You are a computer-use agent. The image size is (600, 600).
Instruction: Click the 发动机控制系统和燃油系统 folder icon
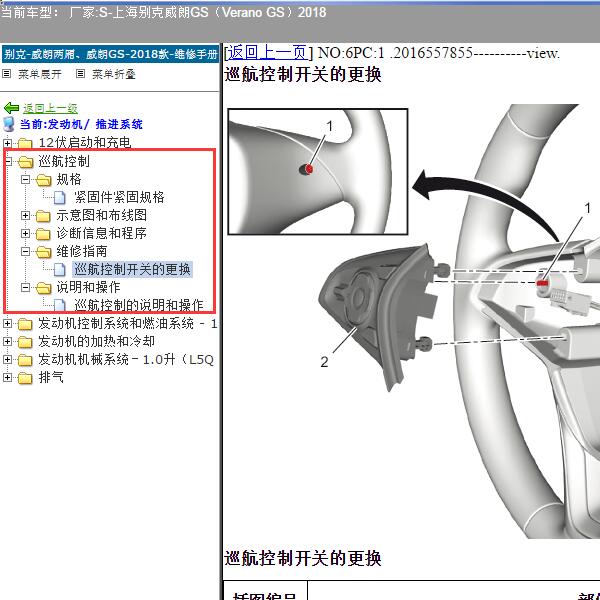point(25,324)
